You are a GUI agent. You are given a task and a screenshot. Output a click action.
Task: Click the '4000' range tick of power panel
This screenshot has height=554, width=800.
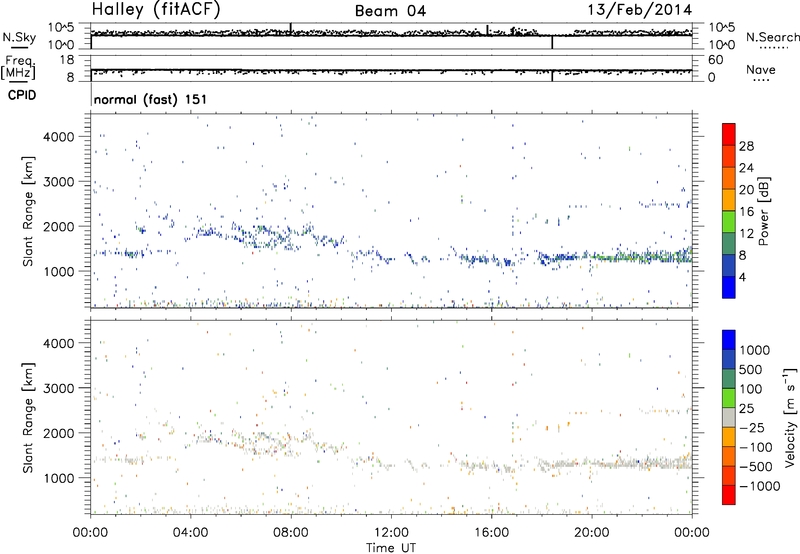[x=59, y=137]
